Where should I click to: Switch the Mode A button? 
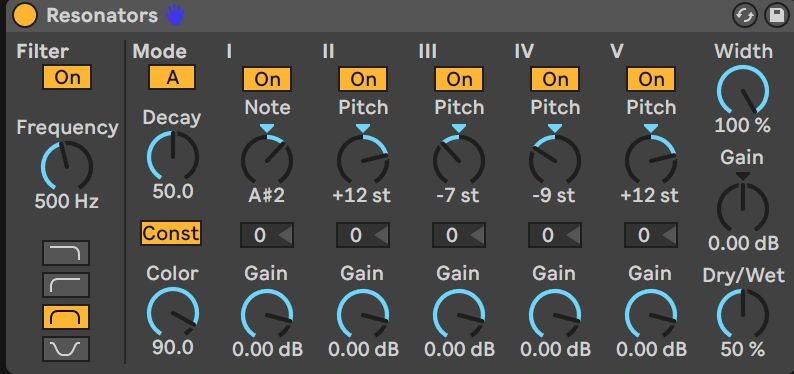pyautogui.click(x=172, y=78)
